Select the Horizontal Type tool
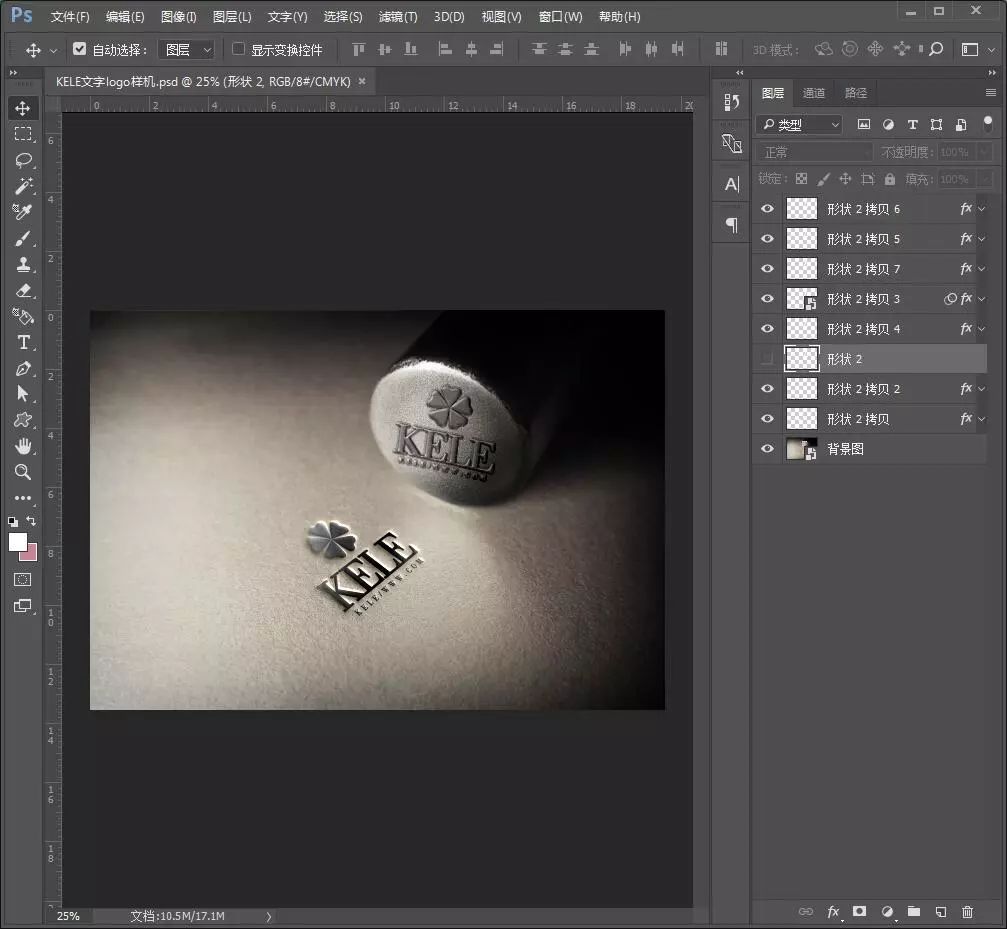This screenshot has width=1007, height=929. click(23, 342)
